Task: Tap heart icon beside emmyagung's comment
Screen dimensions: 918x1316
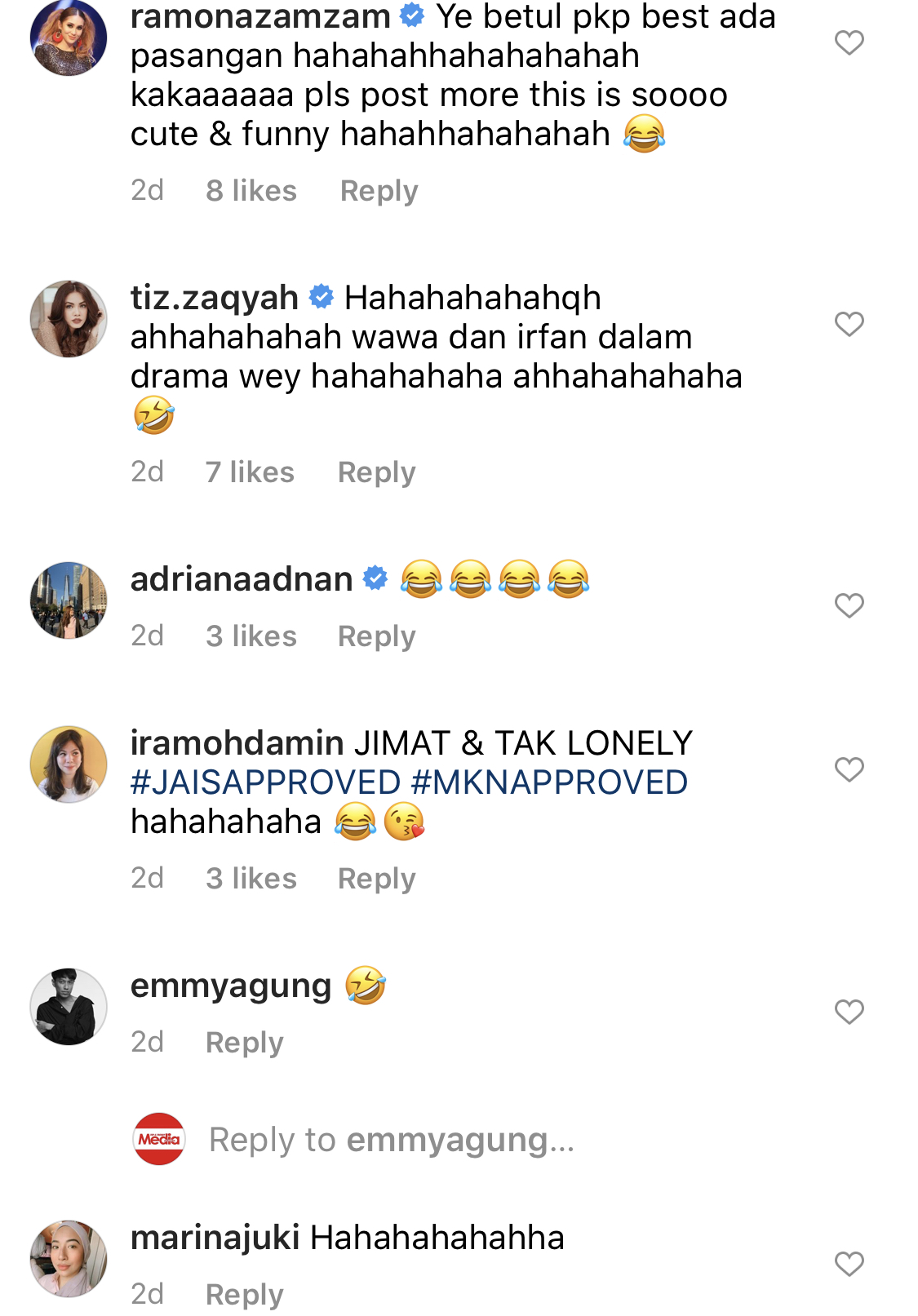Action: (x=849, y=1012)
